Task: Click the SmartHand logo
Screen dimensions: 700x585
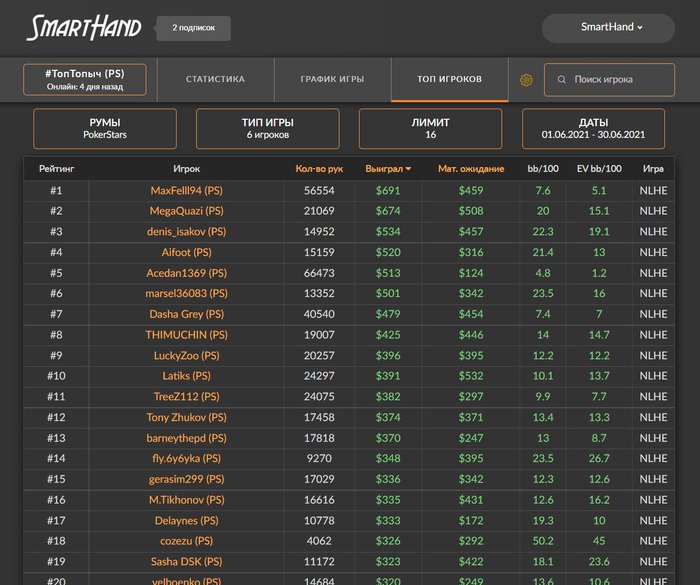Action: (84, 27)
